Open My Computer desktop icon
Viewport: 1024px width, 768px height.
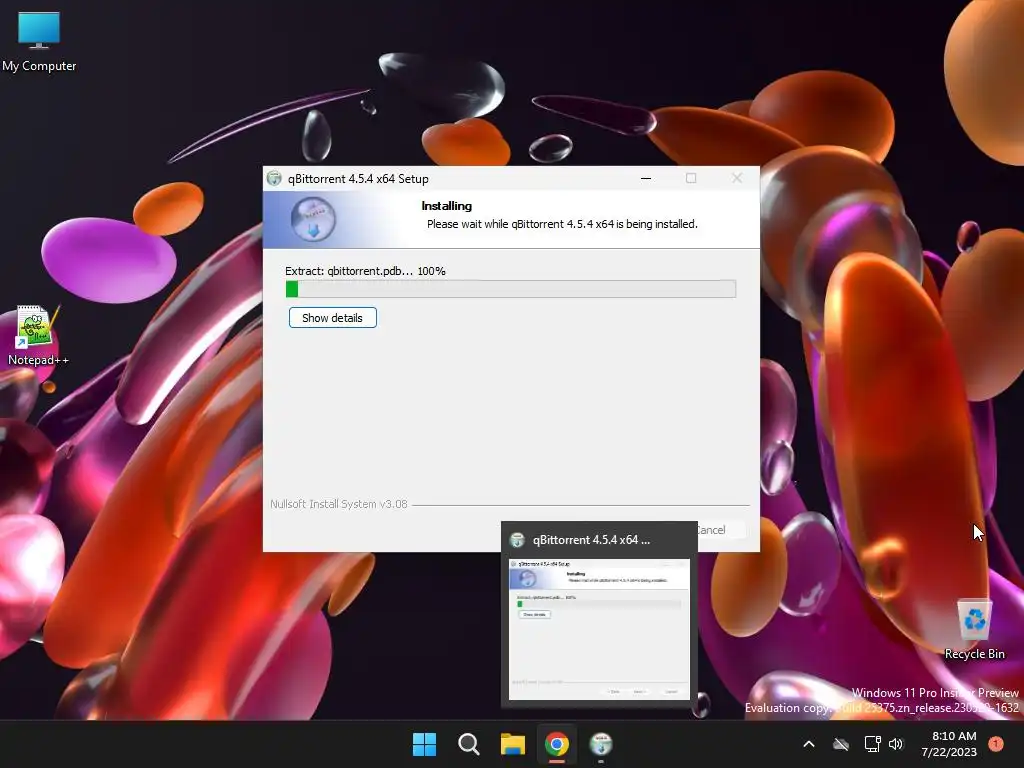click(39, 42)
